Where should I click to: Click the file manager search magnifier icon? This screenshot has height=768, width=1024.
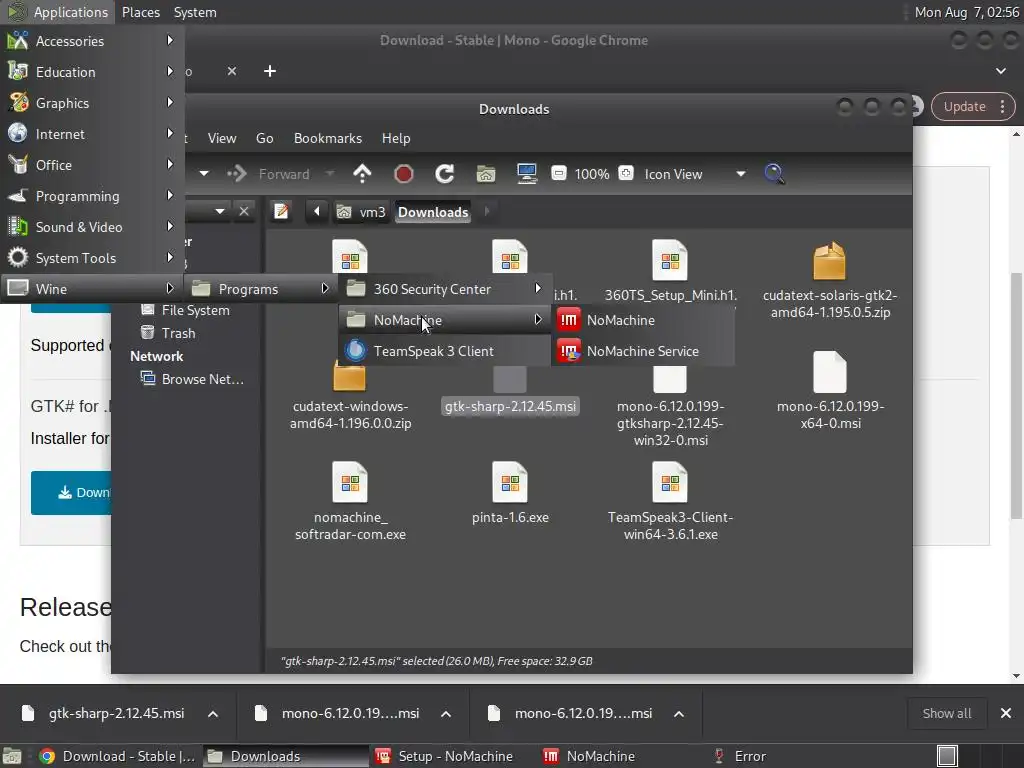[x=774, y=174]
